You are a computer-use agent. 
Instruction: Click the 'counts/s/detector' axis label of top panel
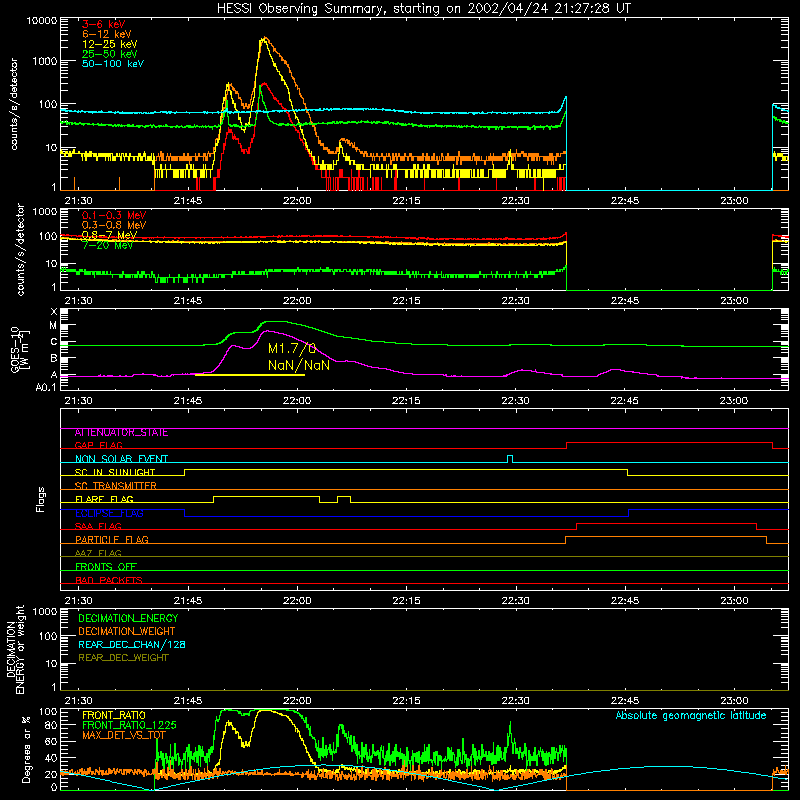[x=14, y=104]
